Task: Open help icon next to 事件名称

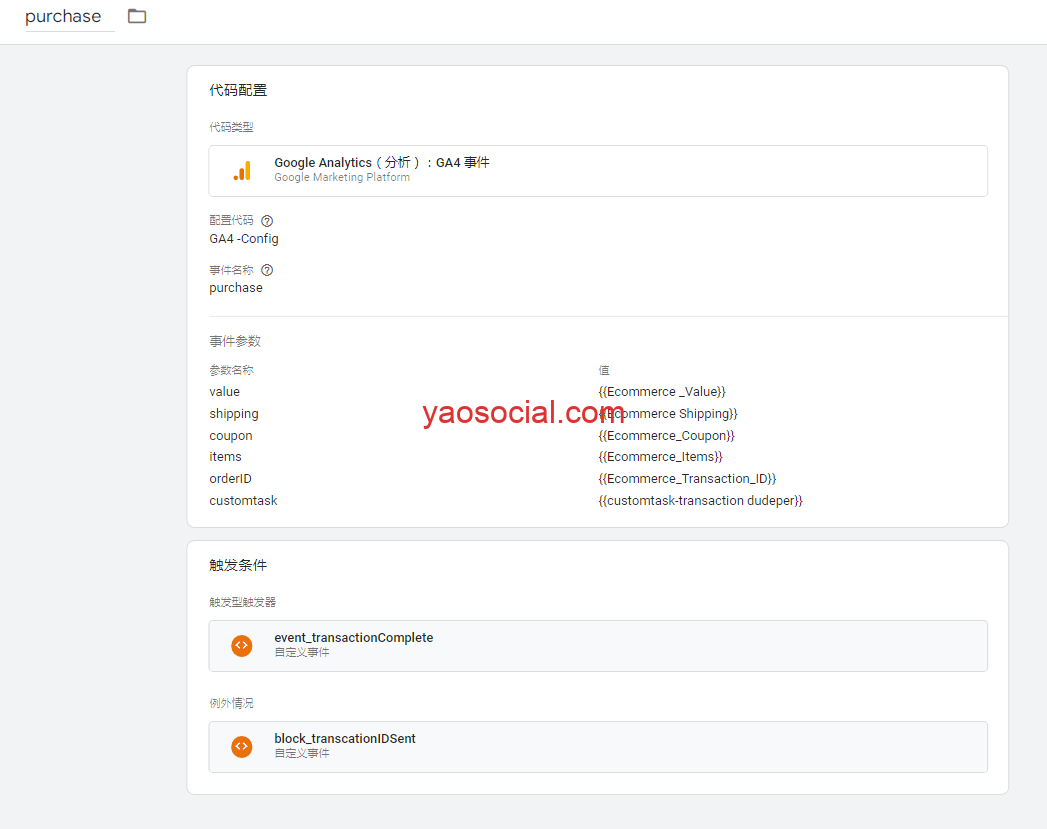Action: (267, 270)
